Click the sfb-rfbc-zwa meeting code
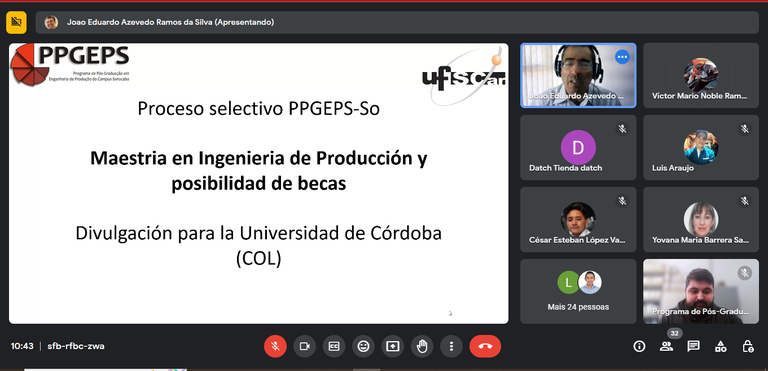The height and width of the screenshot is (371, 768). (76, 346)
